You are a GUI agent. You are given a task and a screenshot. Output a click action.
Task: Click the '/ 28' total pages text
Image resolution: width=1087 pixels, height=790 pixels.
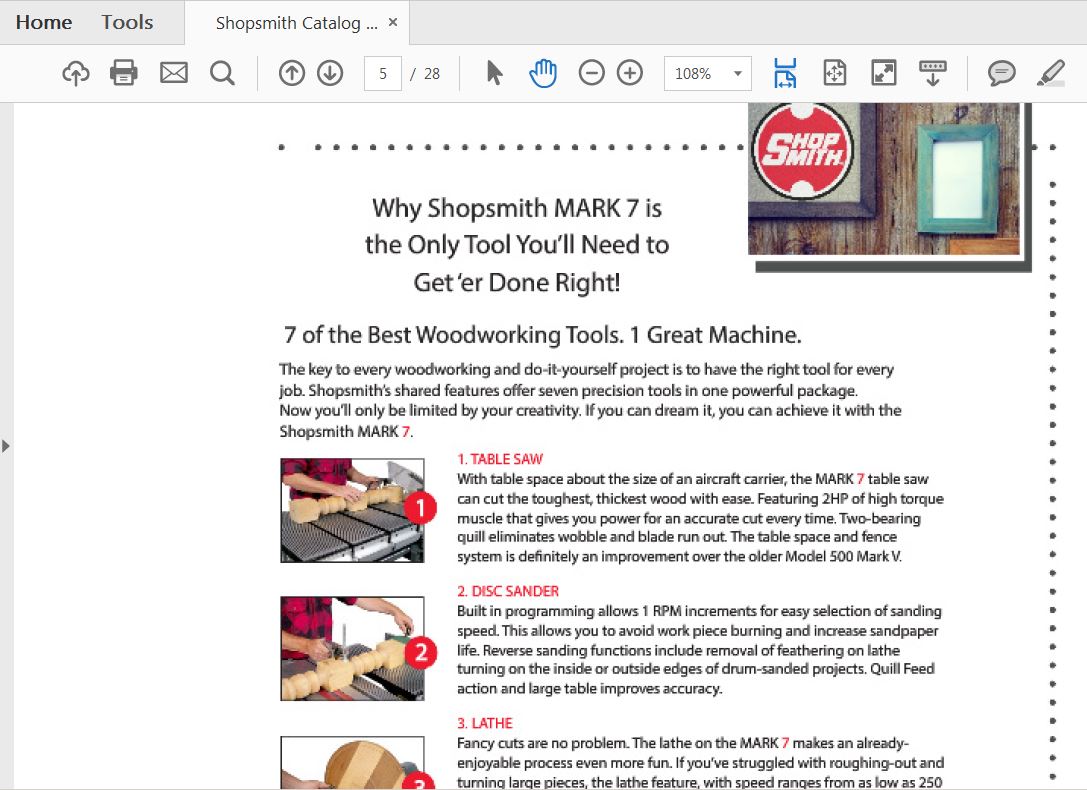425,73
